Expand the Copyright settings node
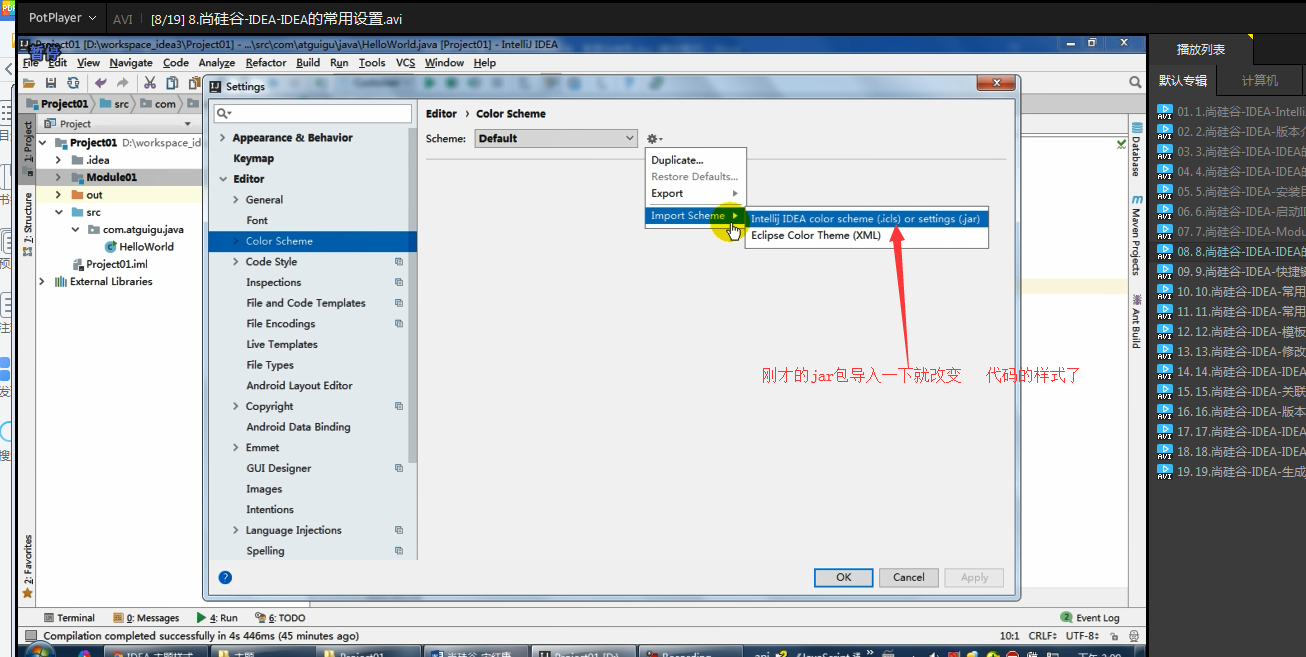Viewport: 1306px width, 657px height. coord(236,406)
